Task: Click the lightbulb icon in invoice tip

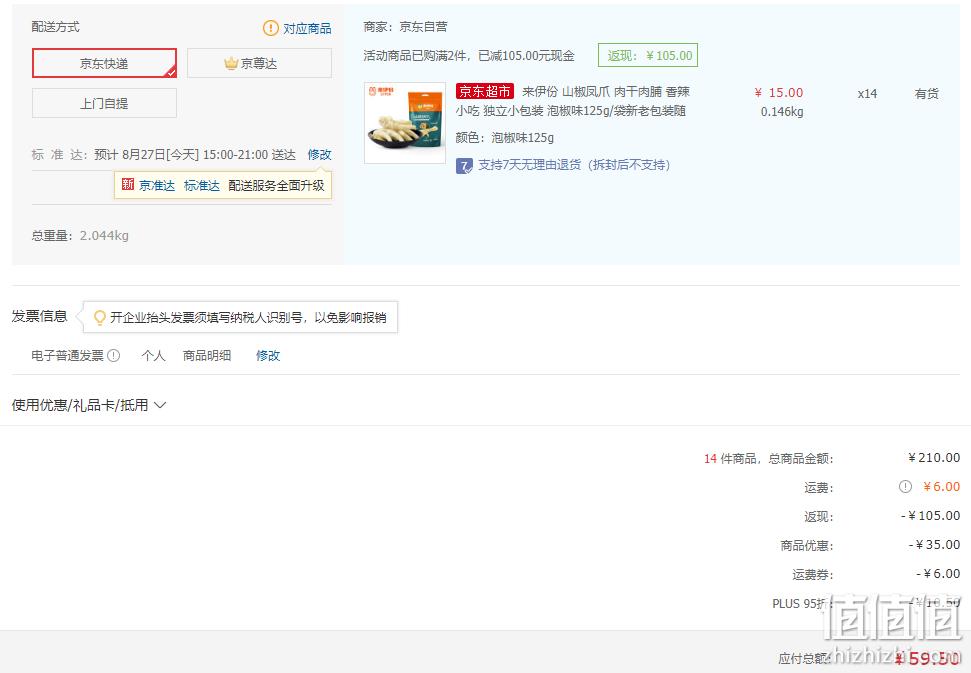Action: tap(99, 318)
